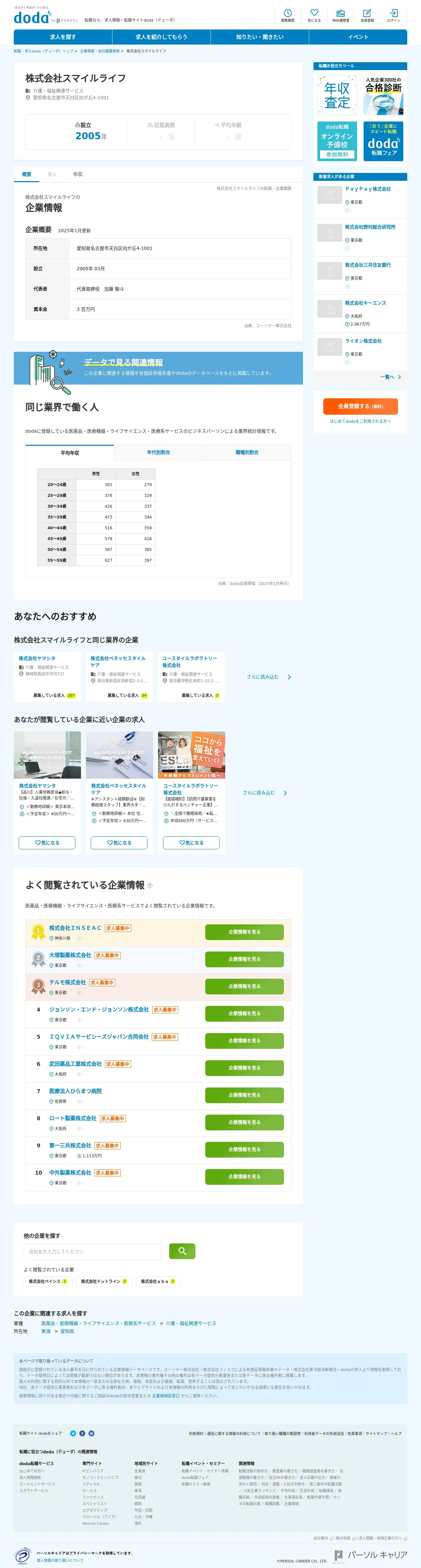View company info for 中外製薬株式会社
This screenshot has height=1568, width=421.
click(244, 1177)
